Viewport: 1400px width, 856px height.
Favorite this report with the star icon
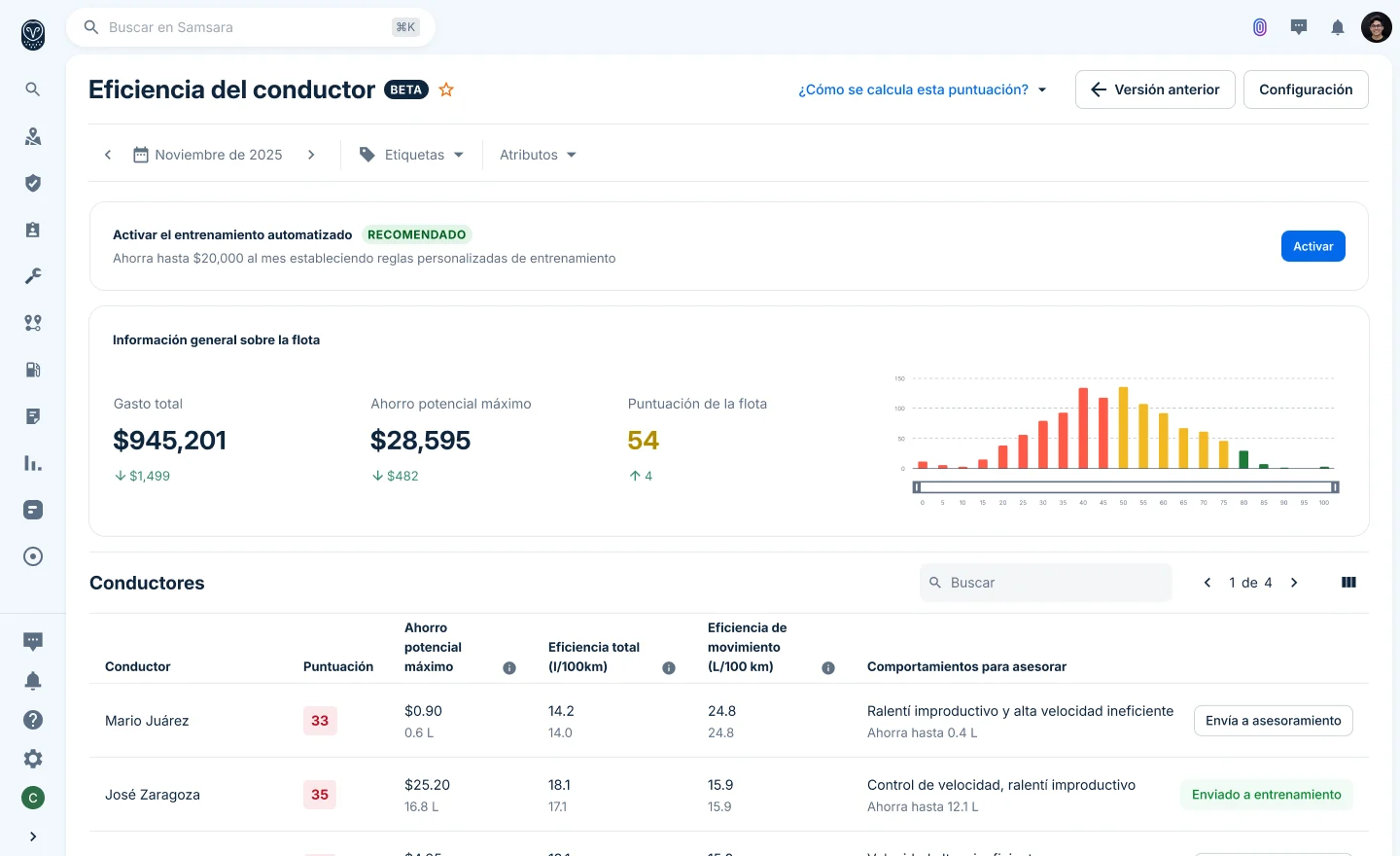tap(446, 89)
